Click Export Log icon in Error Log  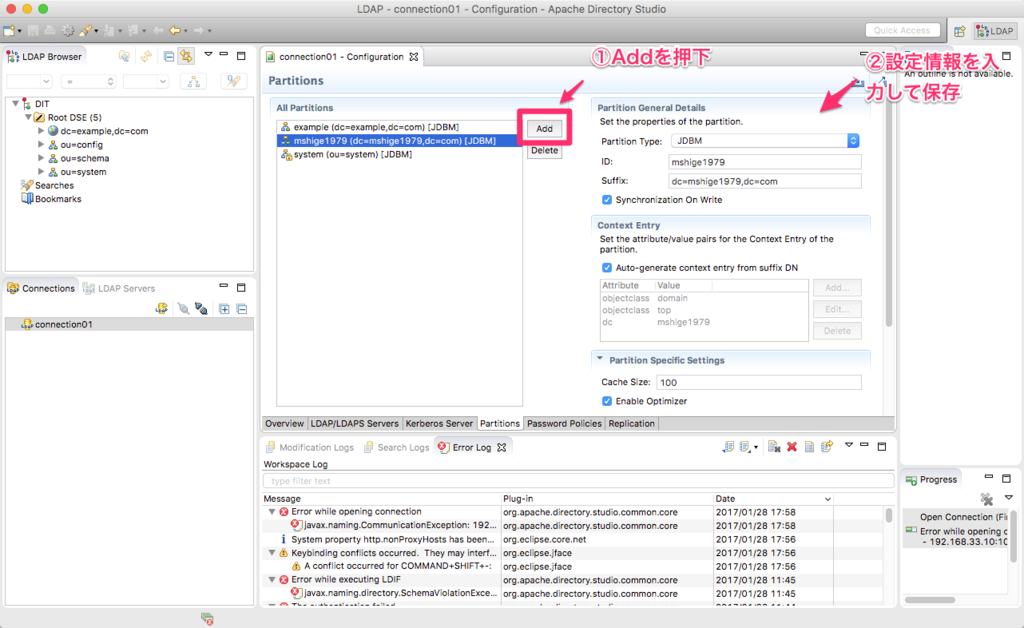728,447
